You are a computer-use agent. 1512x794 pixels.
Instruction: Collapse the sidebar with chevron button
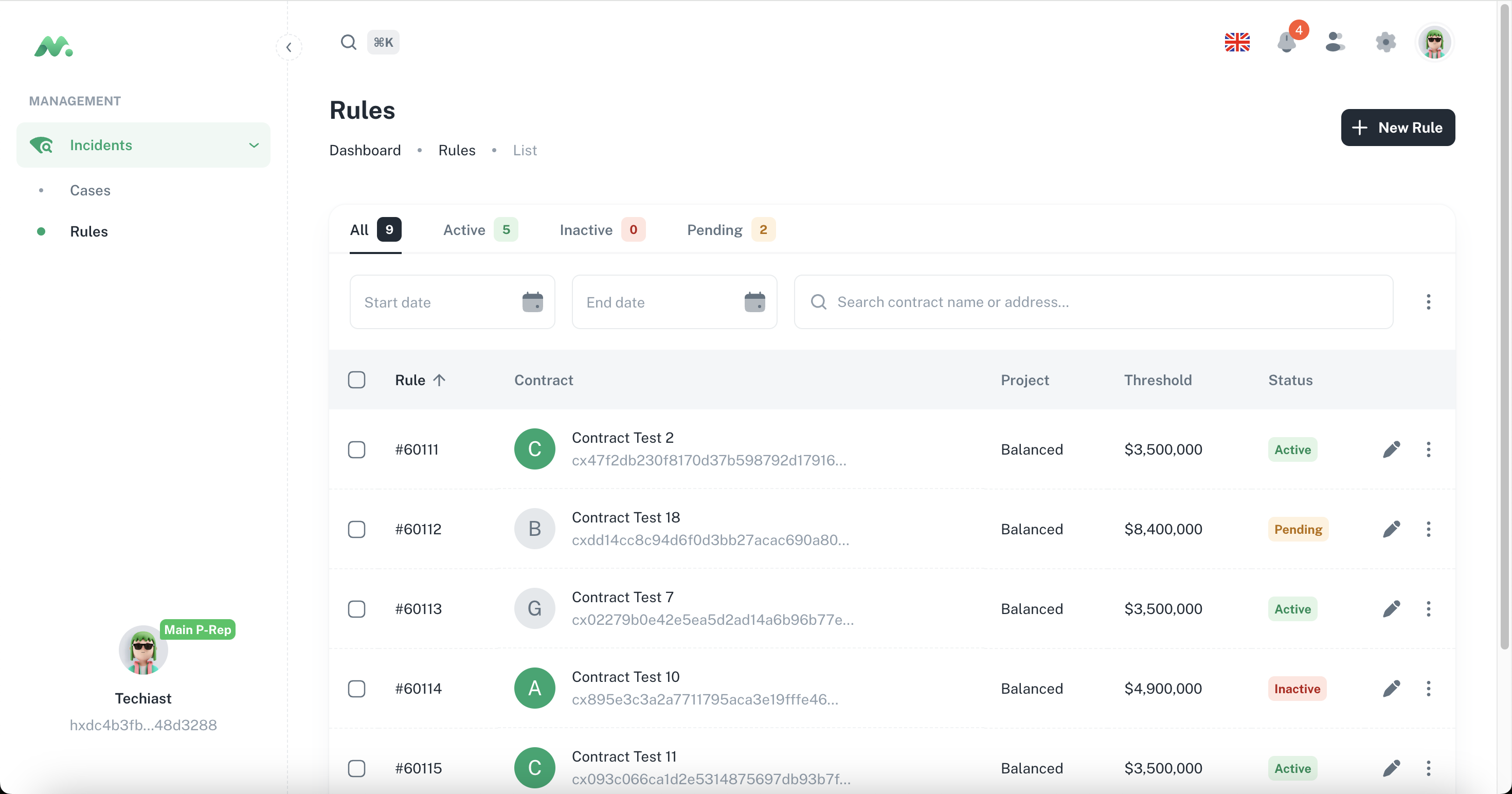coord(289,47)
